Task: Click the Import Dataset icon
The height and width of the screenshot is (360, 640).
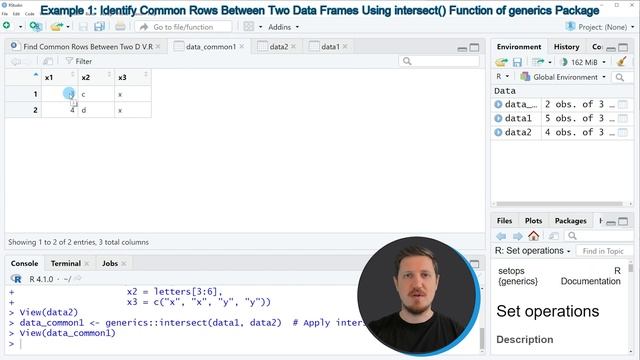Action: coord(538,62)
